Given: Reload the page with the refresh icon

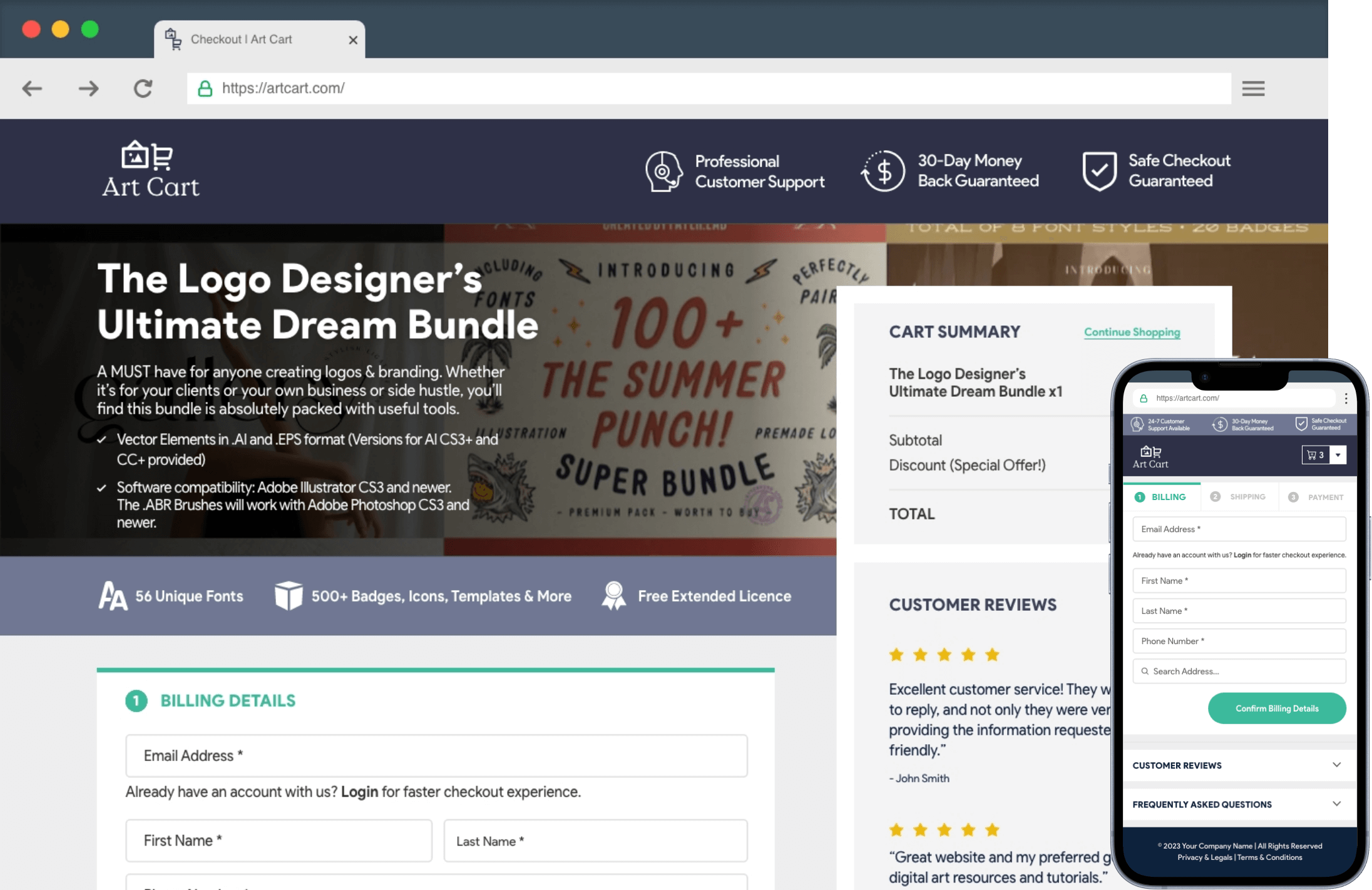Looking at the screenshot, I should click(x=143, y=88).
